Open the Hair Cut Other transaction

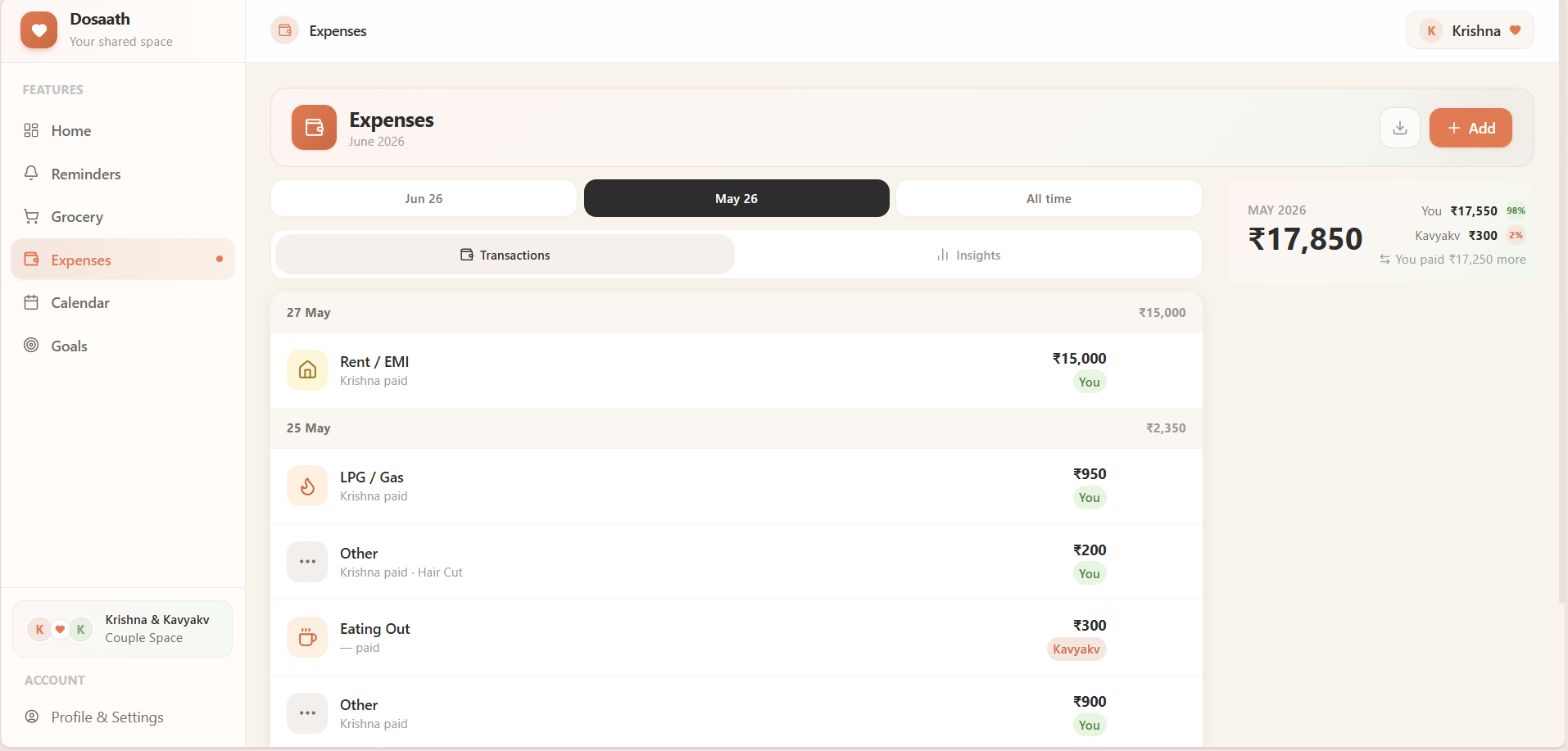736,562
